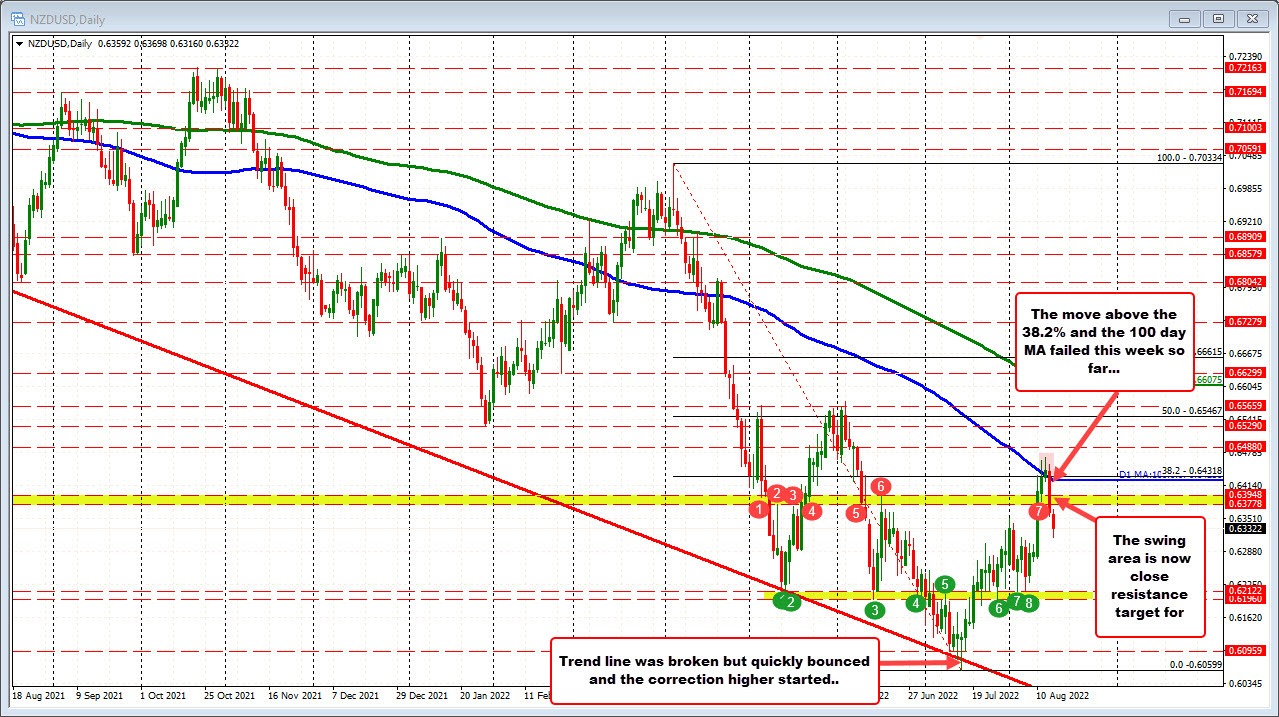Click the 0.71694 red price level label
Viewport: 1279px width, 717px height.
point(1244,91)
